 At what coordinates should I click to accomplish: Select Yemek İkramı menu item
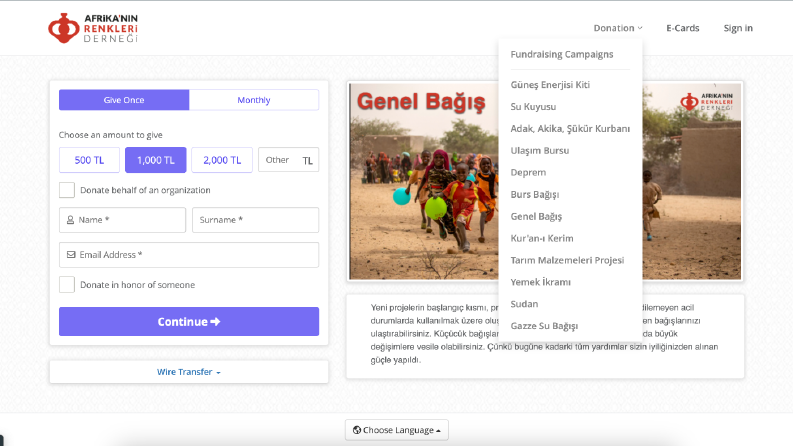(540, 282)
